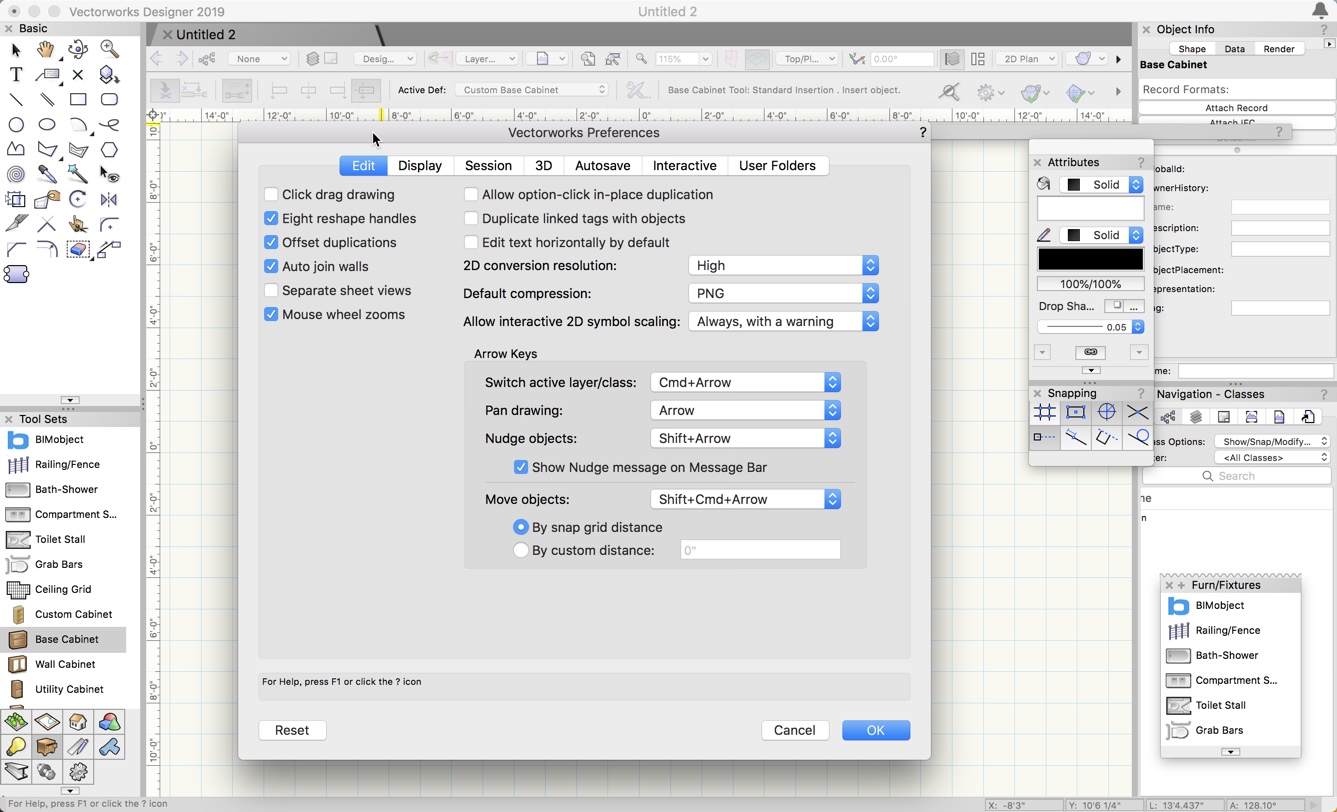Disable the Mouse wheel zooms checkbox
The width and height of the screenshot is (1337, 812).
click(271, 314)
